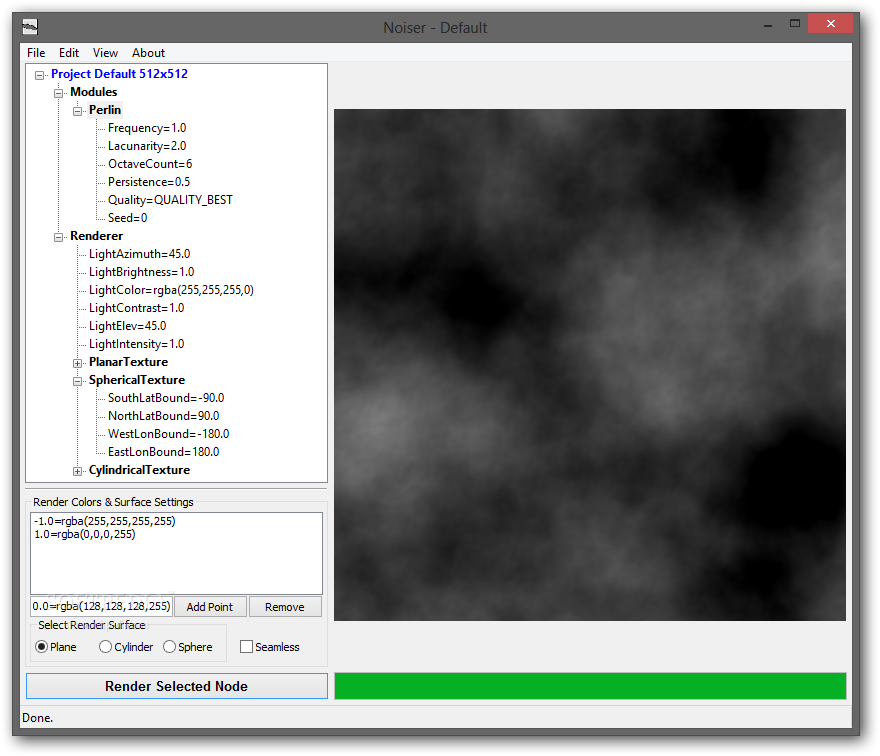Image resolution: width=880 pixels, height=756 pixels.
Task: Open the Edit menu
Action: tap(68, 53)
